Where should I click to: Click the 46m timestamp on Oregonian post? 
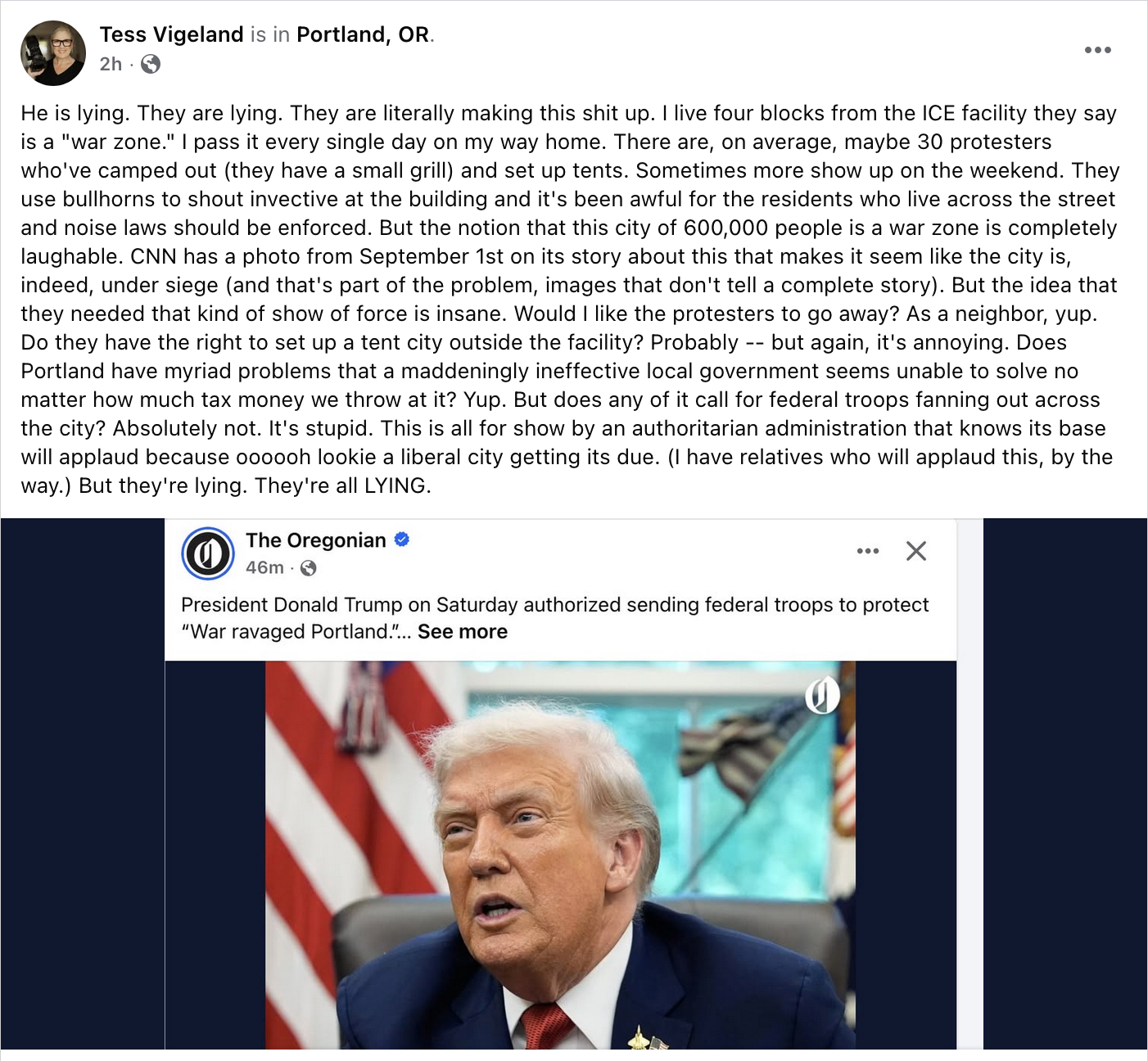tap(264, 568)
